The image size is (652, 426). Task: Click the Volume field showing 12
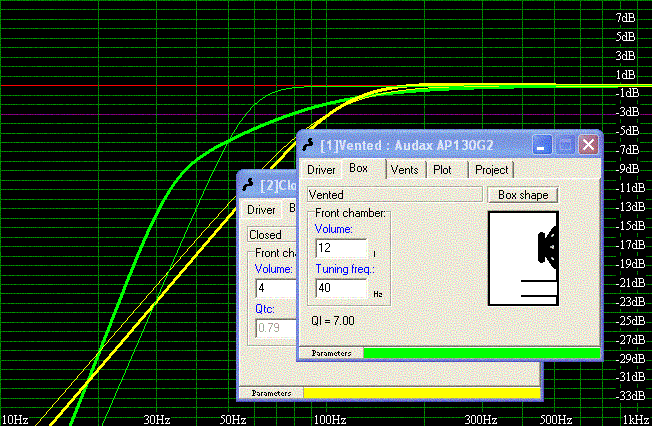[x=341, y=248]
